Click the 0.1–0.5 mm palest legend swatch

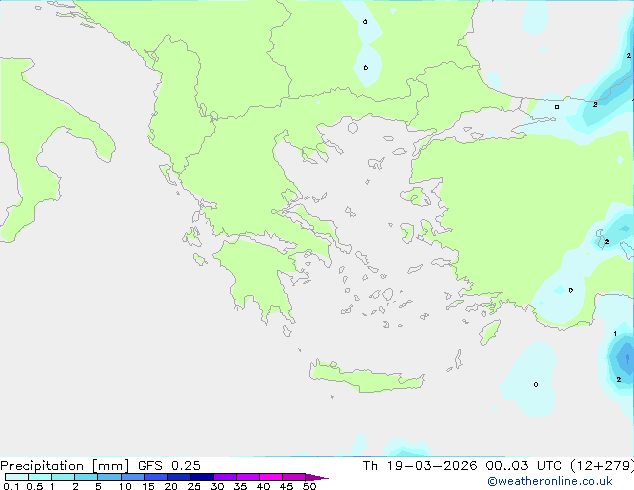click(x=17, y=477)
